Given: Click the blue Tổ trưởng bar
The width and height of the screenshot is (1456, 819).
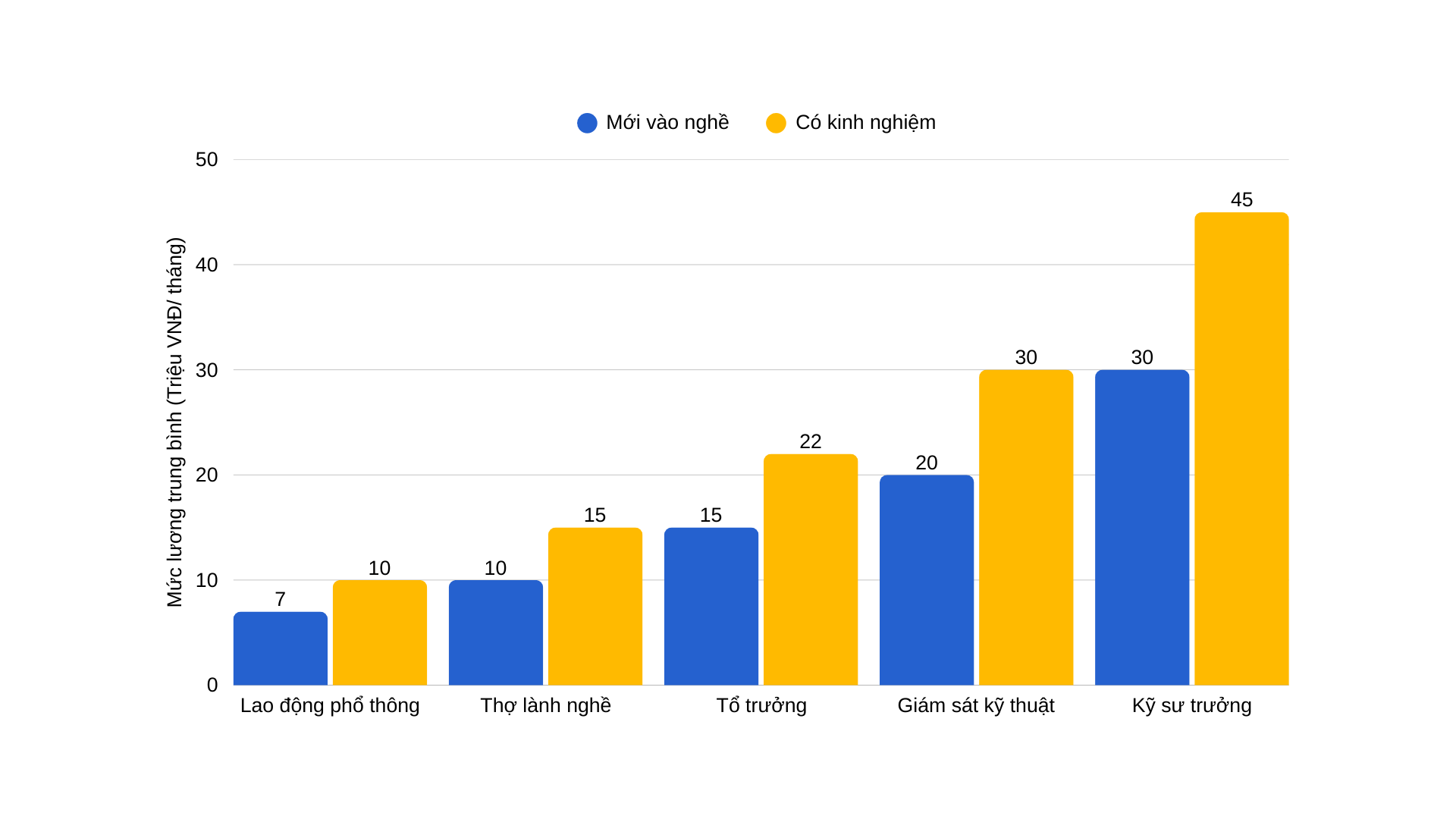Looking at the screenshot, I should coord(711,607).
